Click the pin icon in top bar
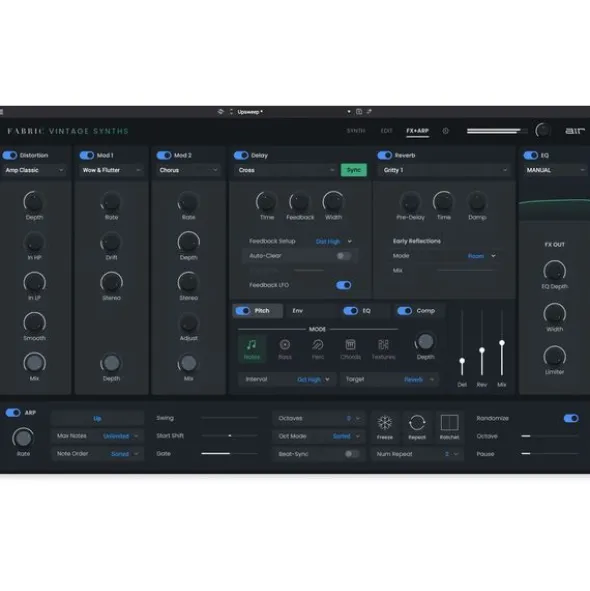Image resolution: width=590 pixels, height=591 pixels. [369, 112]
